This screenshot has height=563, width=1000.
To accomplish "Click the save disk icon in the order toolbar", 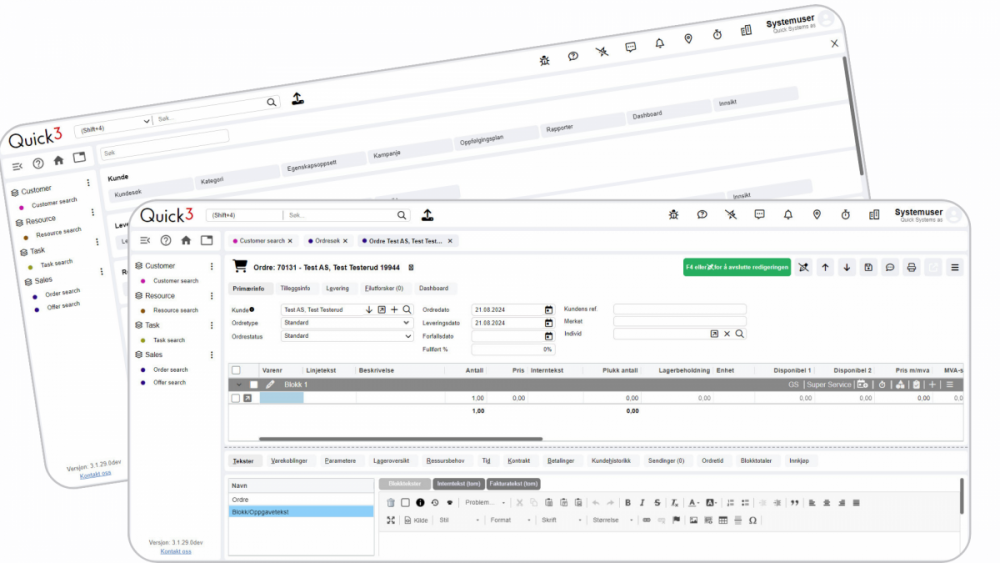I will coord(868,267).
